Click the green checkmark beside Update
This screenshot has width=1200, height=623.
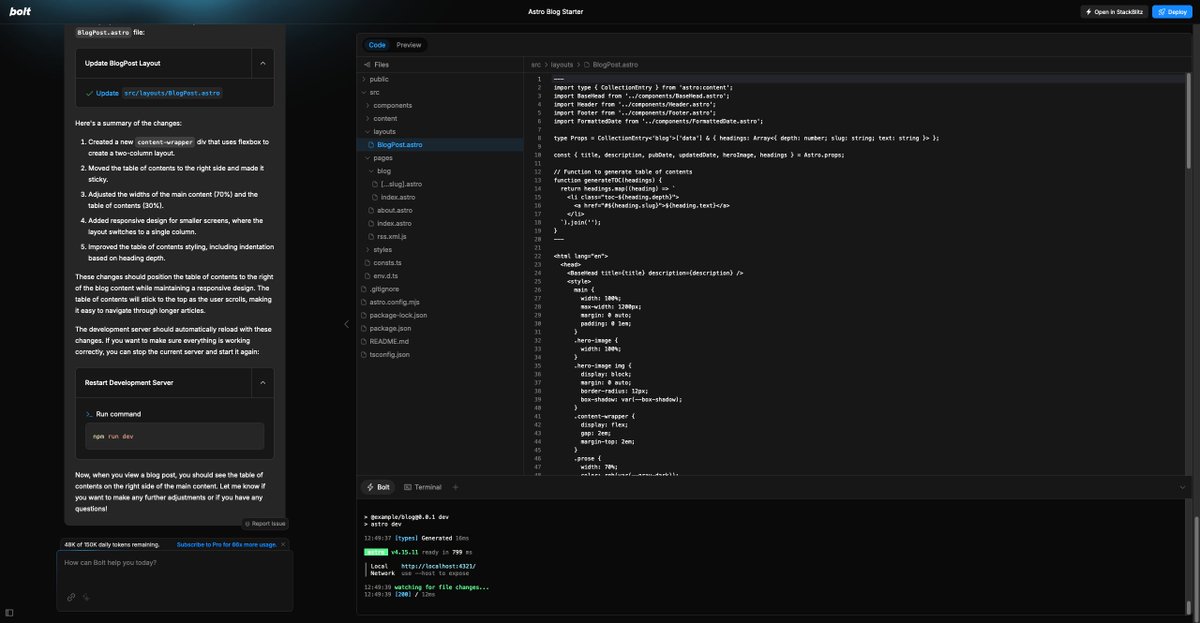tap(89, 93)
